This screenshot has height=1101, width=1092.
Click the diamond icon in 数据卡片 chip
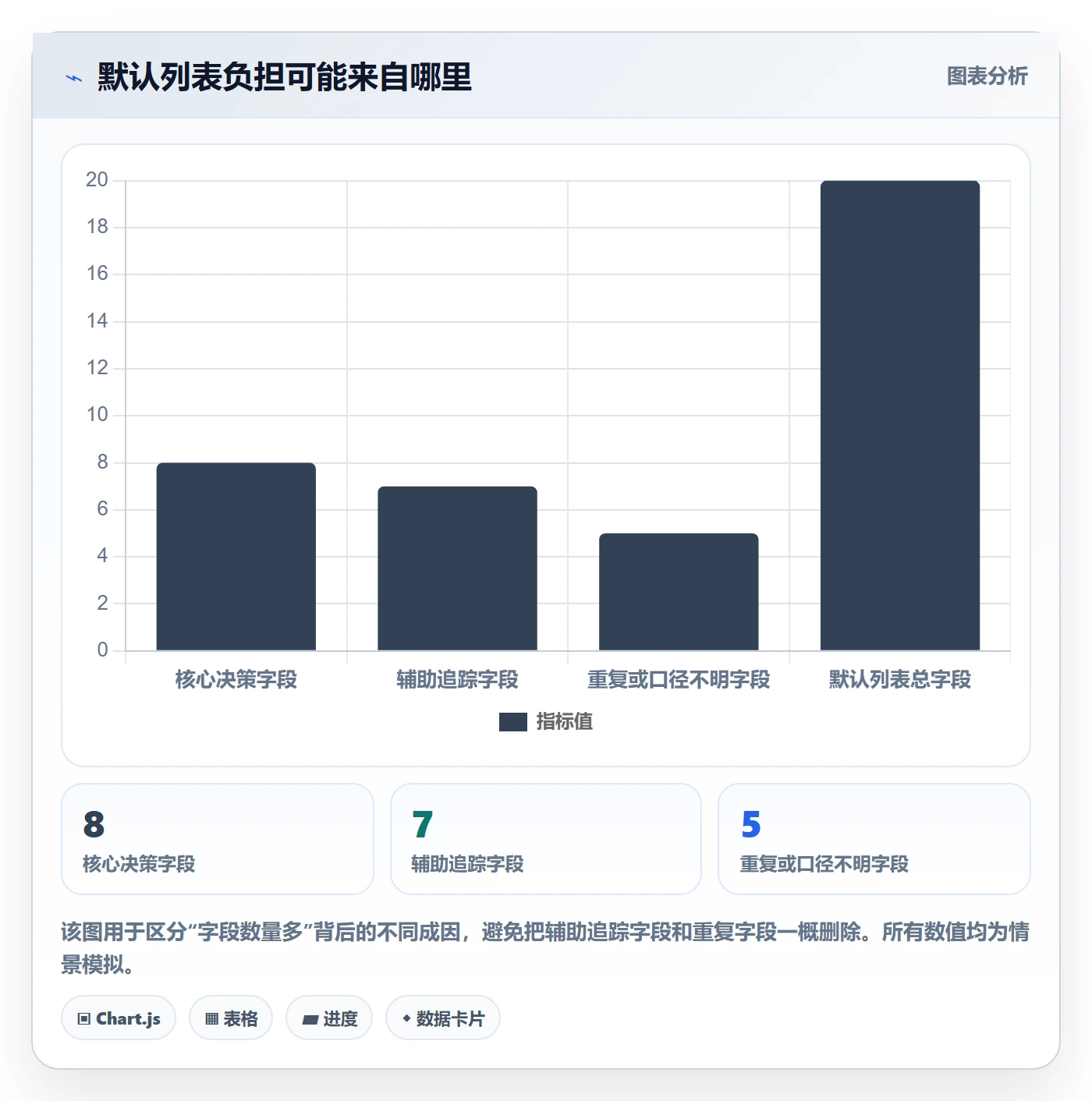[x=406, y=1018]
